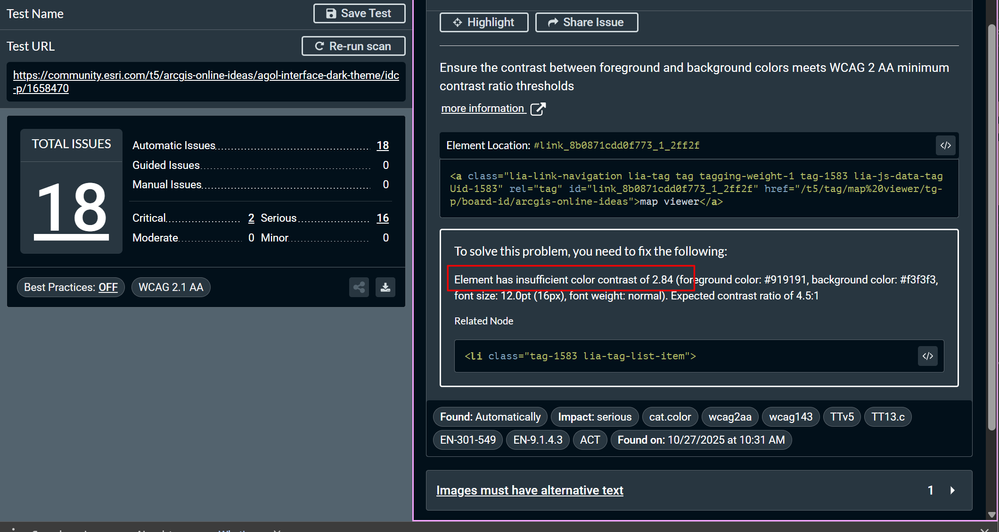This screenshot has width=999, height=532.
Task: Click the Highlight button
Action: (484, 22)
